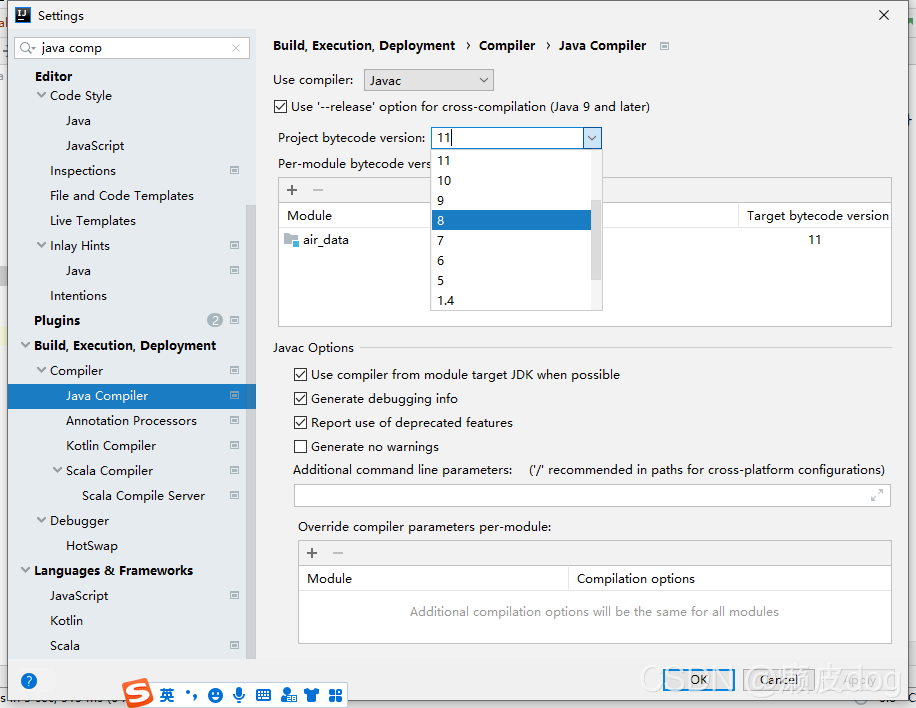Collapse Build, Execution, Deployment section
The image size is (916, 708).
click(26, 345)
